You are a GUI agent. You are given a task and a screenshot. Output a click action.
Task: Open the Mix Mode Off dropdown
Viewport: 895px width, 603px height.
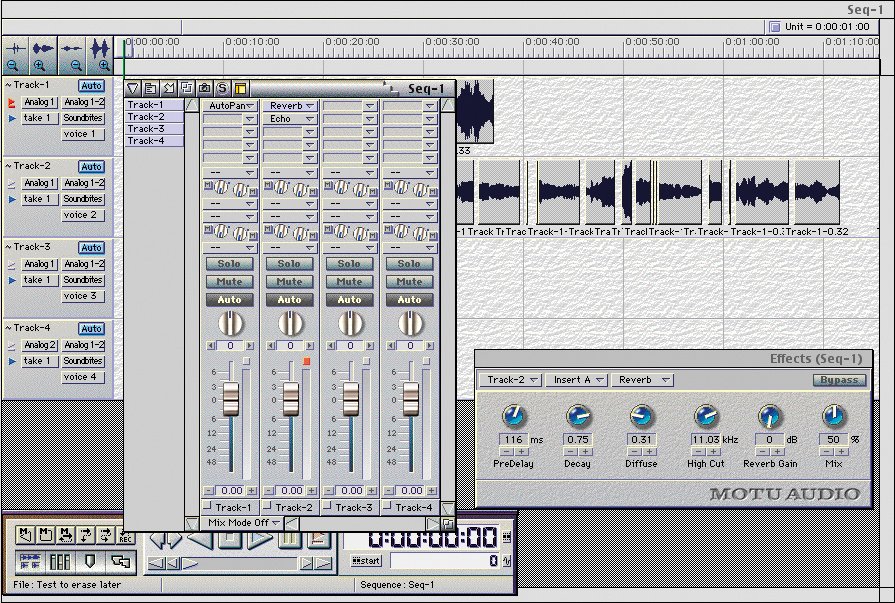tap(243, 523)
